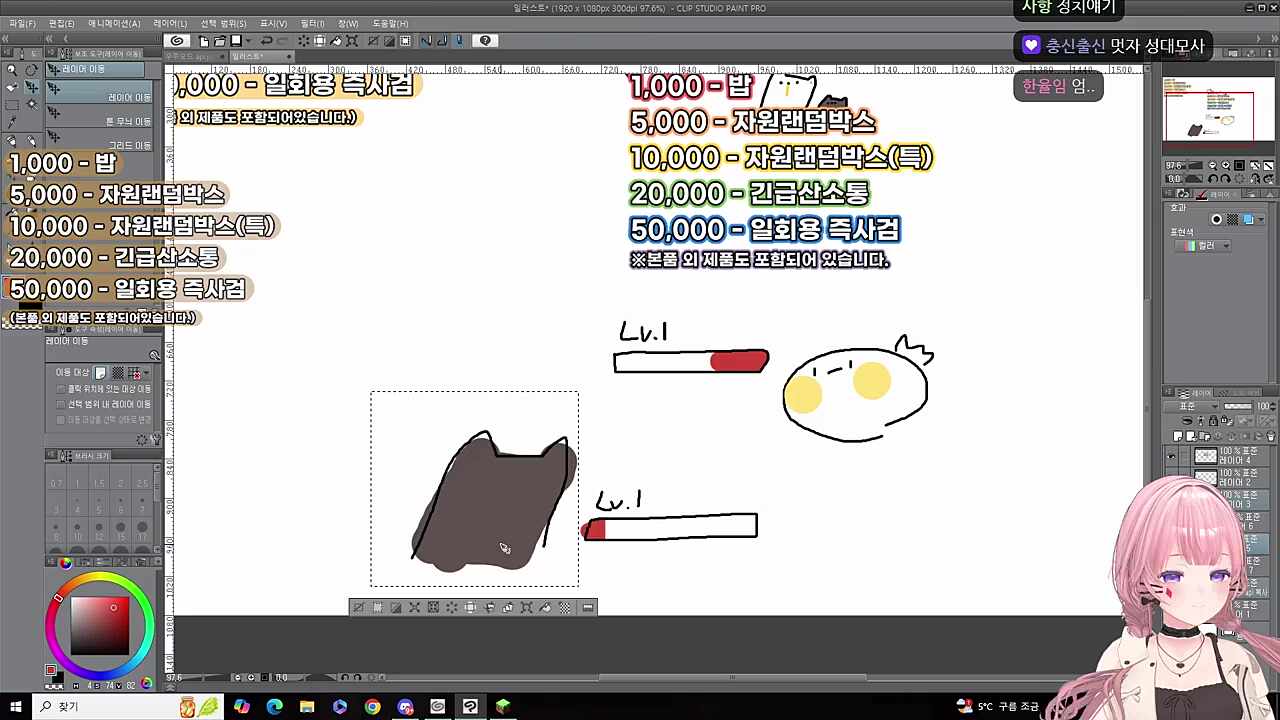Open Chrome from the Windows taskbar
The width and height of the screenshot is (1280, 720).
pos(372,707)
